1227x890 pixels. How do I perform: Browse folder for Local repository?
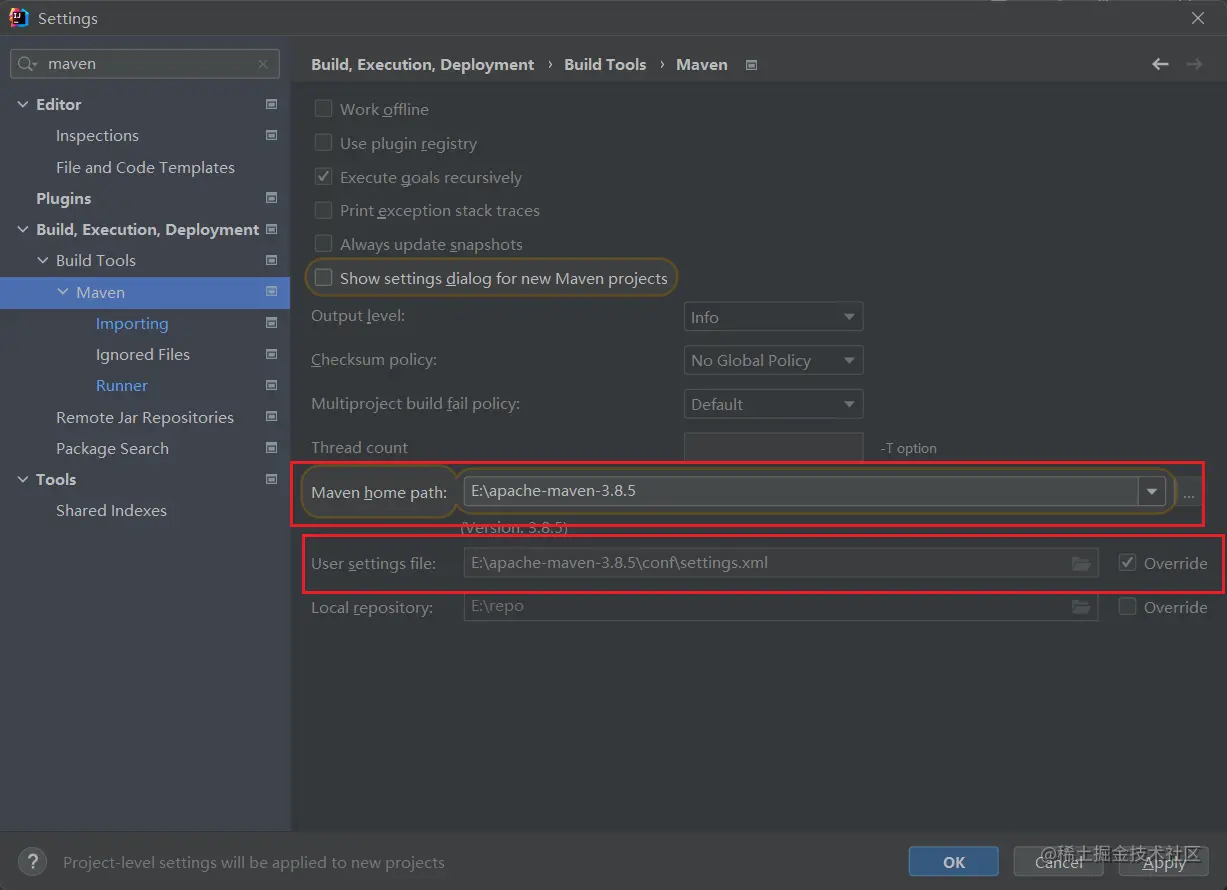(1081, 607)
